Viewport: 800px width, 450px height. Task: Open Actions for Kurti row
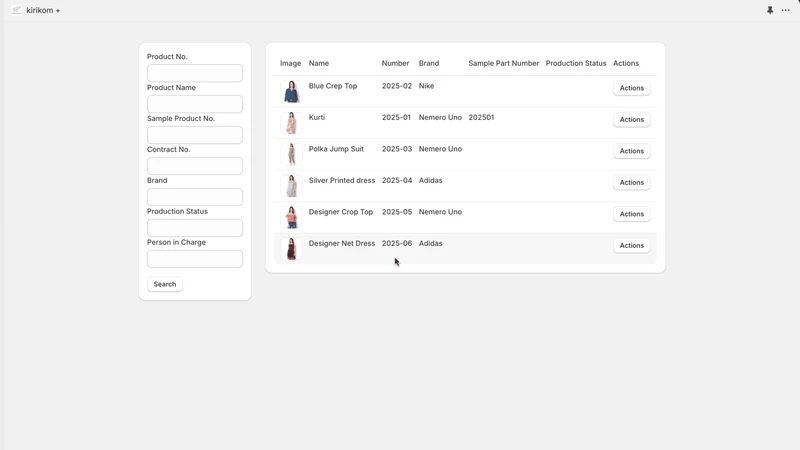(x=632, y=119)
